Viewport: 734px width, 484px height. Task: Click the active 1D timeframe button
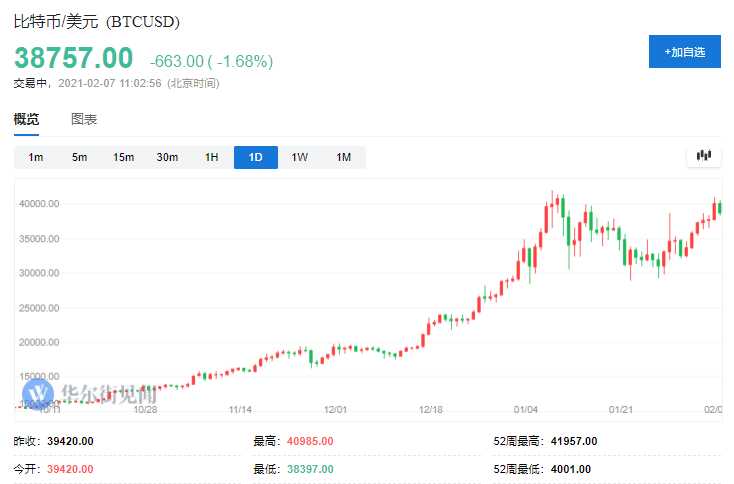click(x=255, y=157)
